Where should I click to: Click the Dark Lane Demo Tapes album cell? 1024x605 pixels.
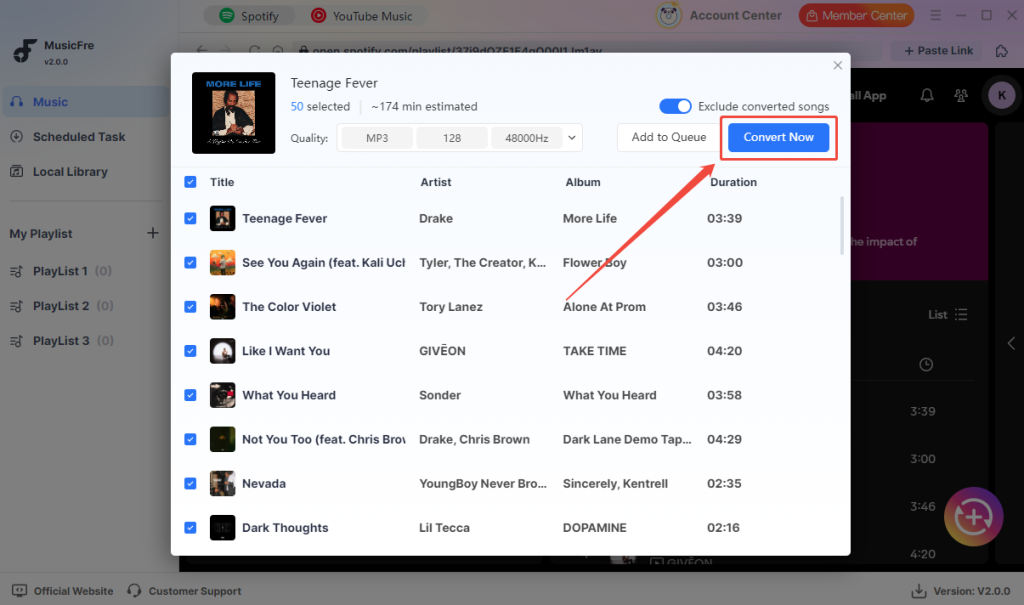[627, 440]
